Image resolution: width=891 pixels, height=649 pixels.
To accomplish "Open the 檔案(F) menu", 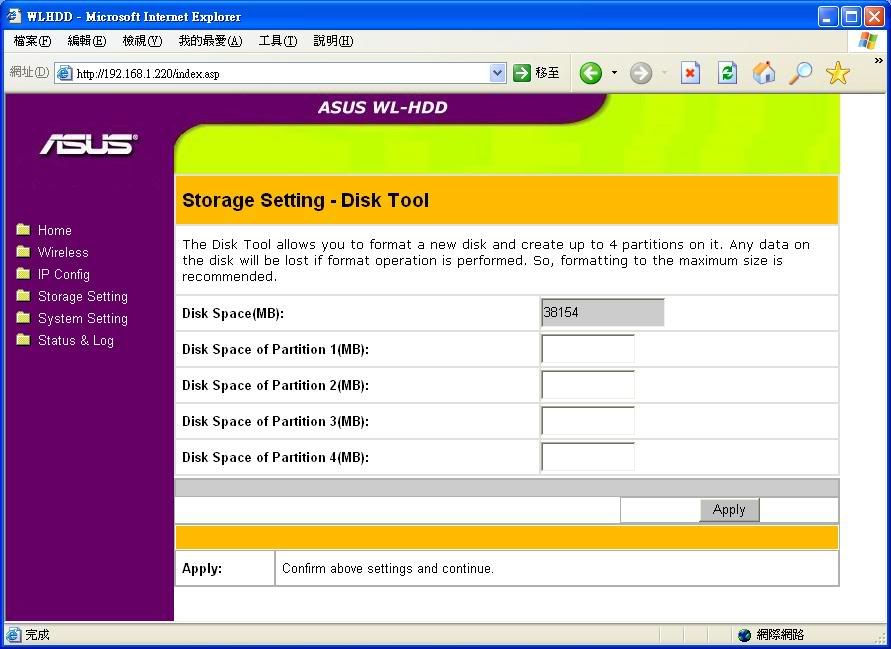I will tap(32, 41).
